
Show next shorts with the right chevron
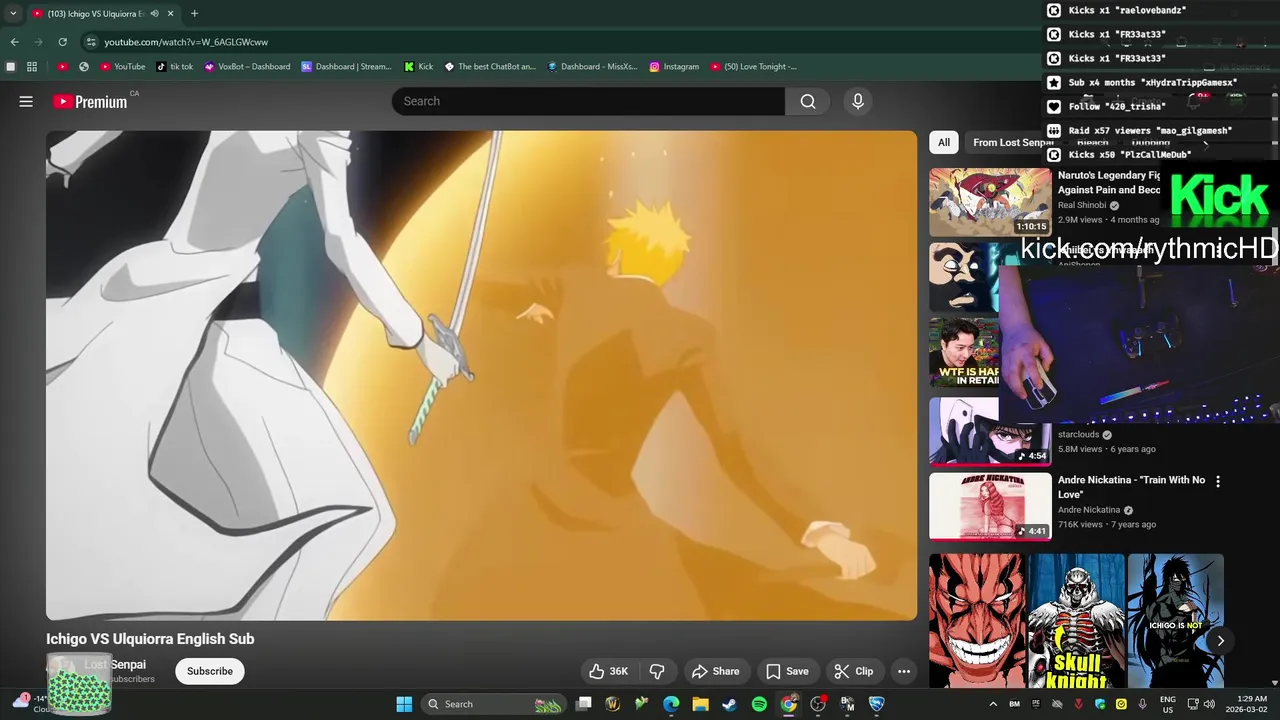(1220, 641)
